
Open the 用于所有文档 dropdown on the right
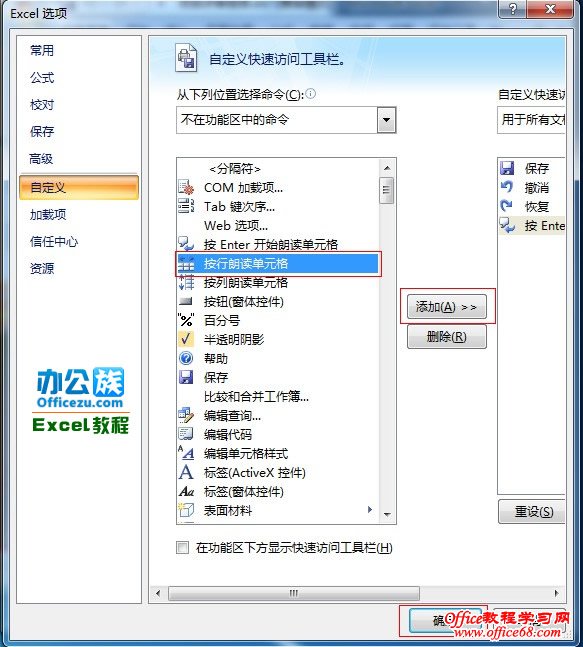(531, 120)
